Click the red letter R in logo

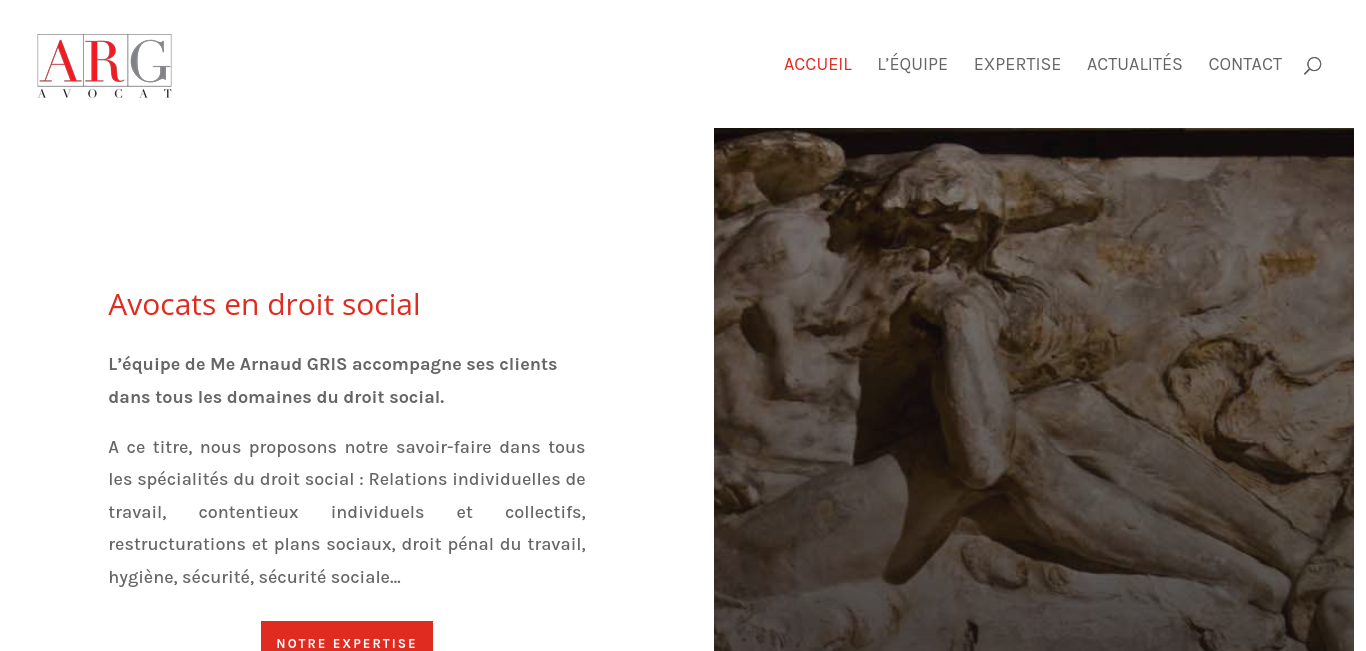[x=104, y=60]
